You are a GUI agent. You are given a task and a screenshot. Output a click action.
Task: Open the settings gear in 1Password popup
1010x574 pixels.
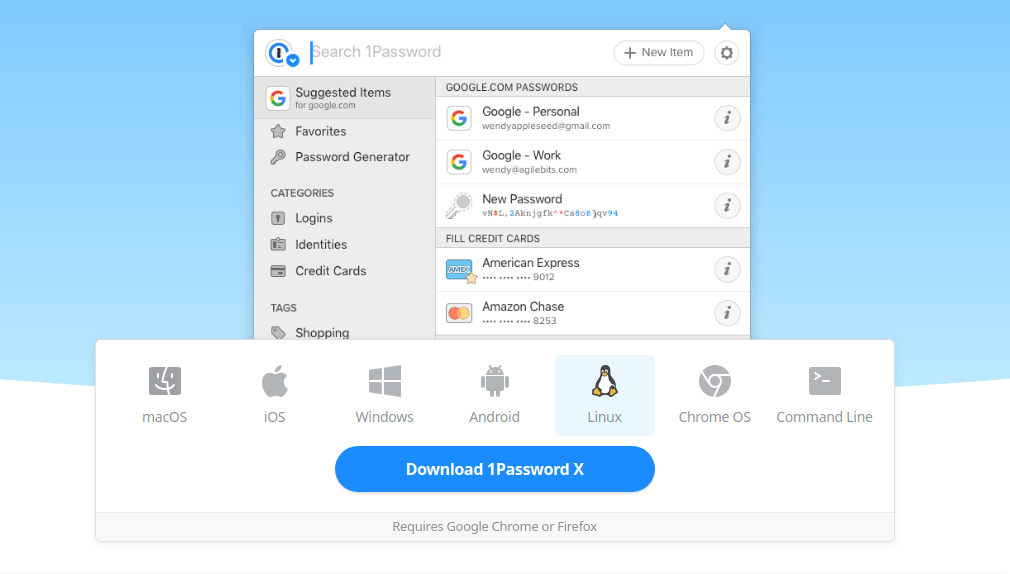(727, 53)
